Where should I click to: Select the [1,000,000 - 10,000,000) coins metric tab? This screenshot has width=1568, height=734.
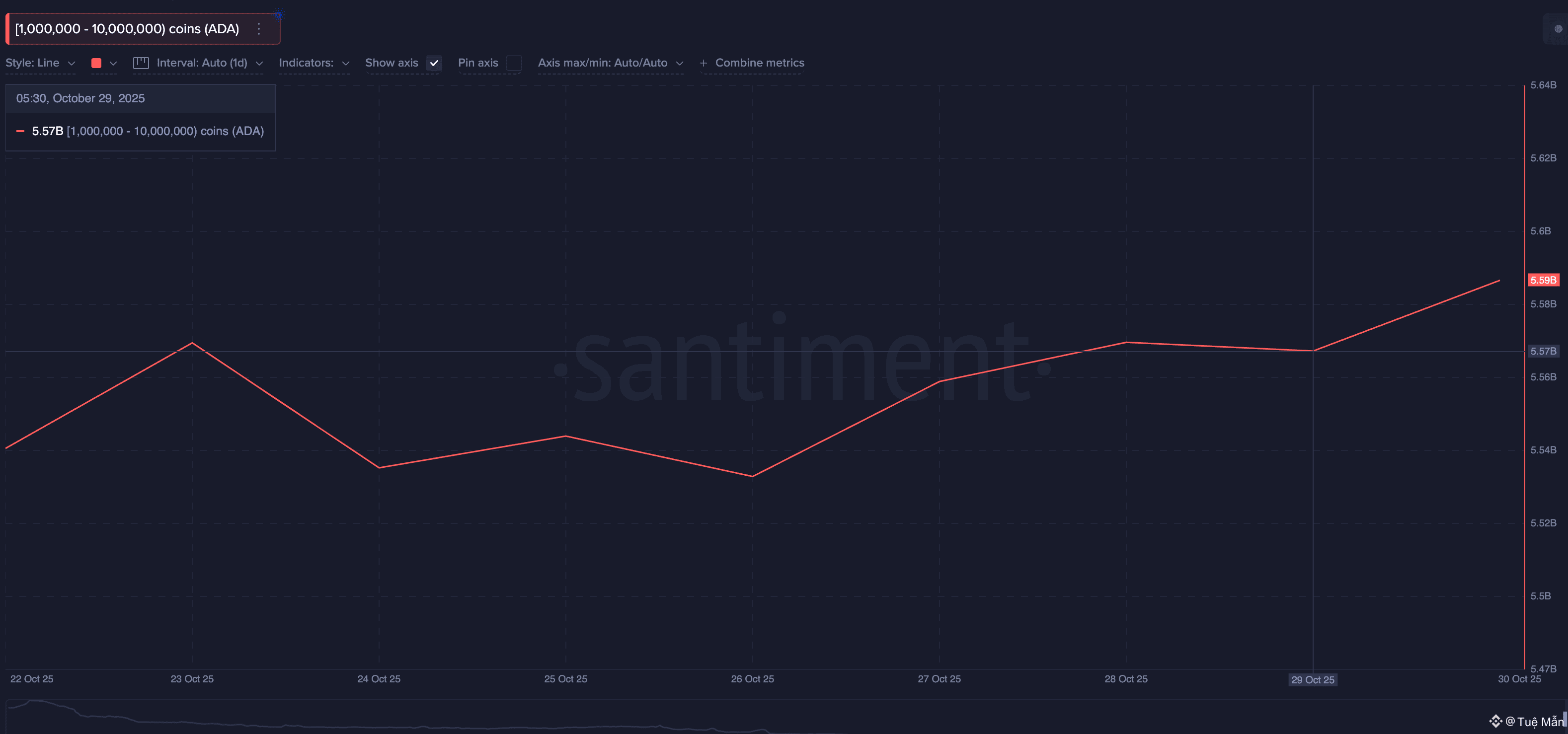(127, 29)
